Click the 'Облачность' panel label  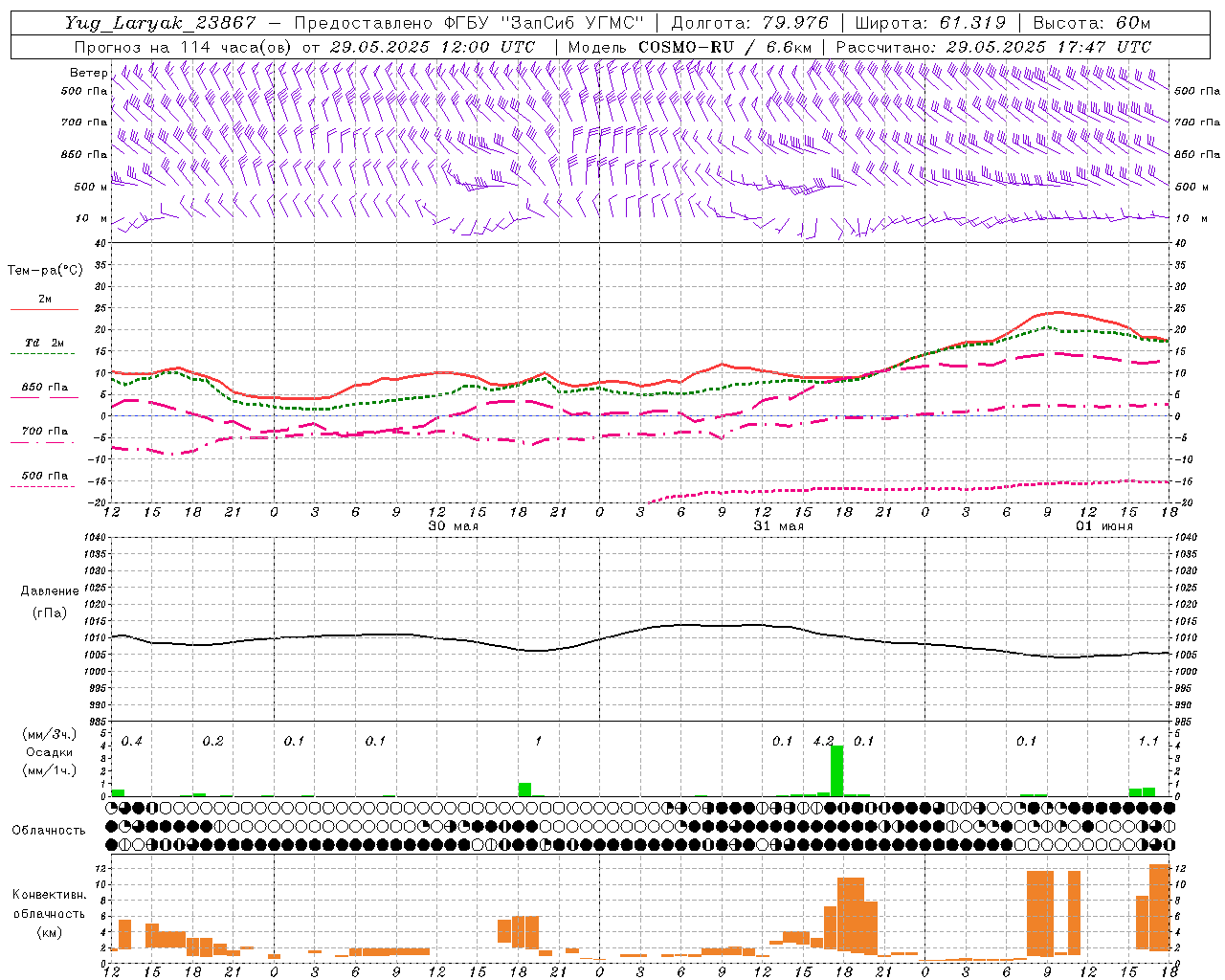click(49, 831)
